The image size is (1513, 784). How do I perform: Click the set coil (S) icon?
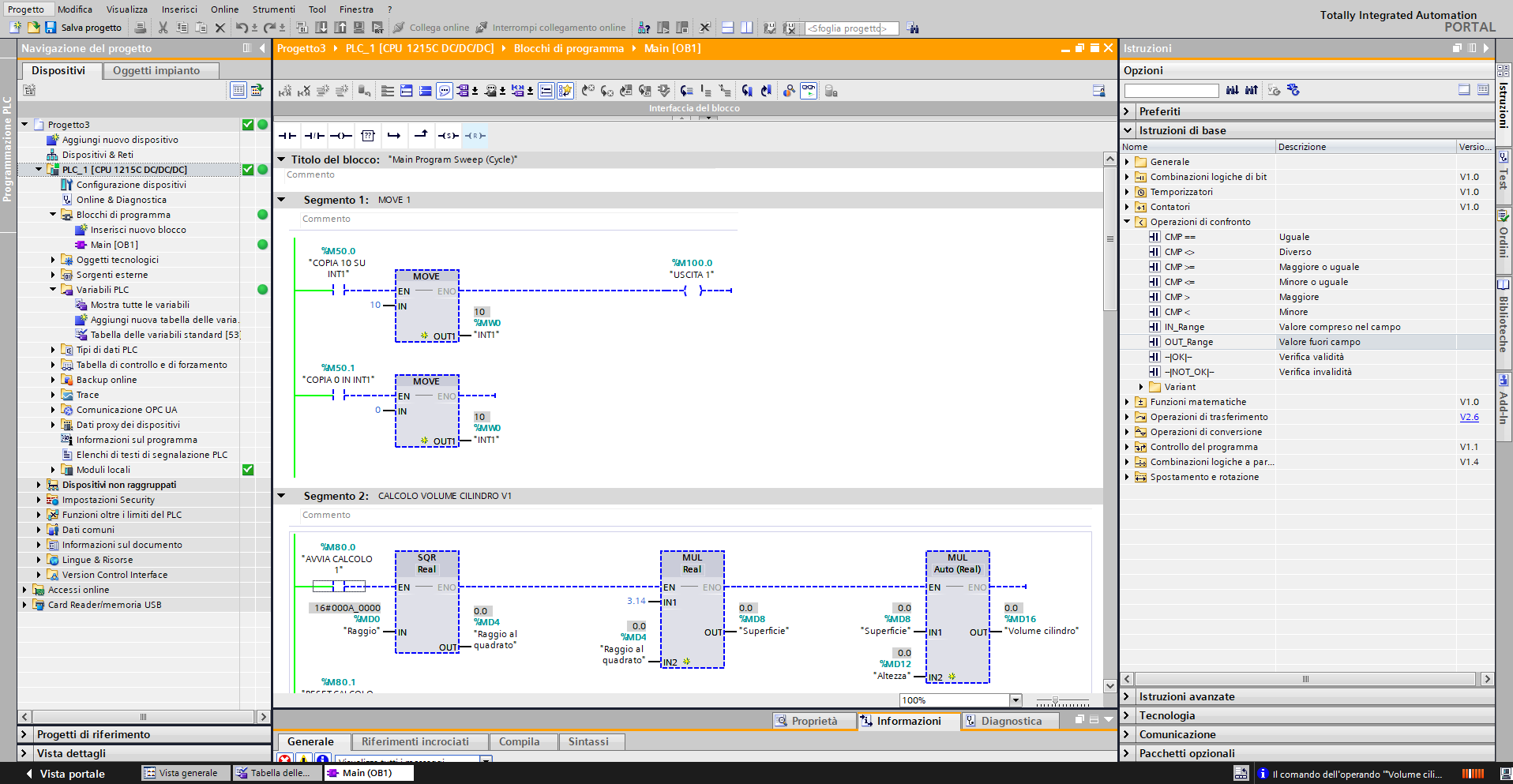pos(448,136)
